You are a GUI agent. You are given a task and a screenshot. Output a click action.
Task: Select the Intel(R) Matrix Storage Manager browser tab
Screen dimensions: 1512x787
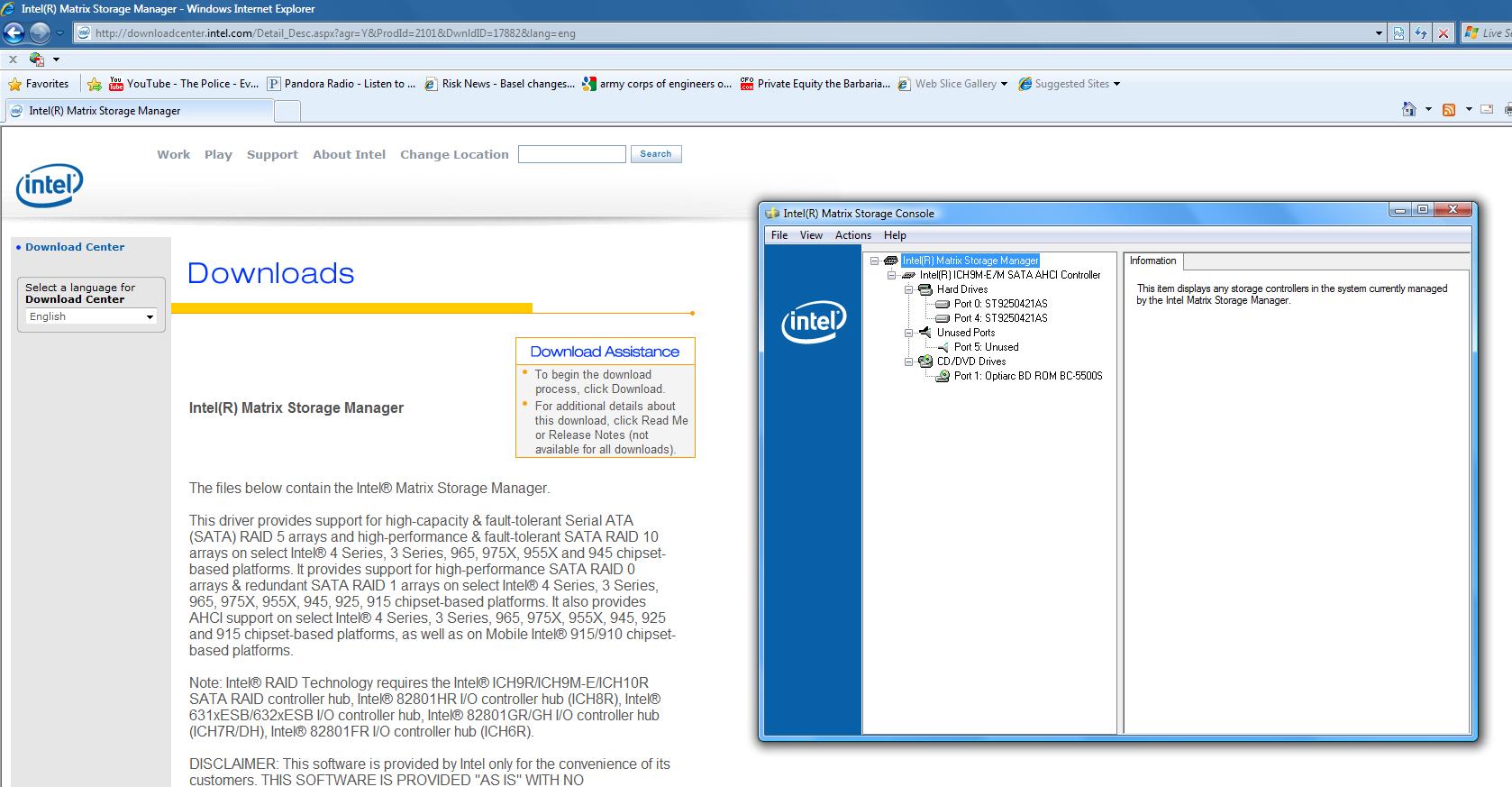(x=137, y=111)
